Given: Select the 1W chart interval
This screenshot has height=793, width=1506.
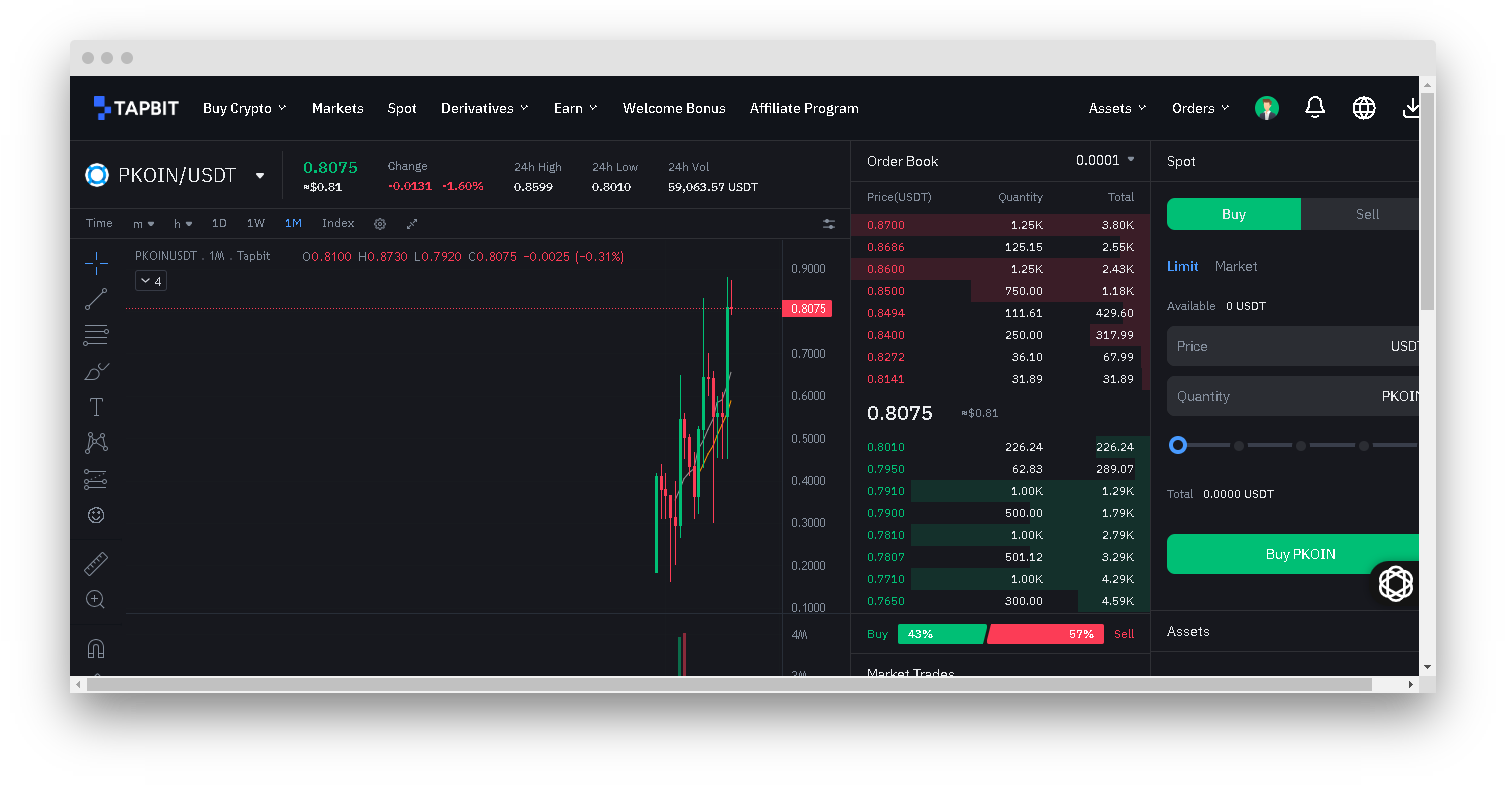Looking at the screenshot, I should pyautogui.click(x=256, y=223).
